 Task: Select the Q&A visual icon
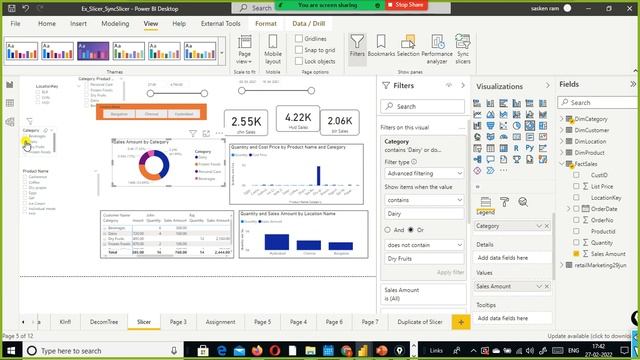tap(490, 160)
